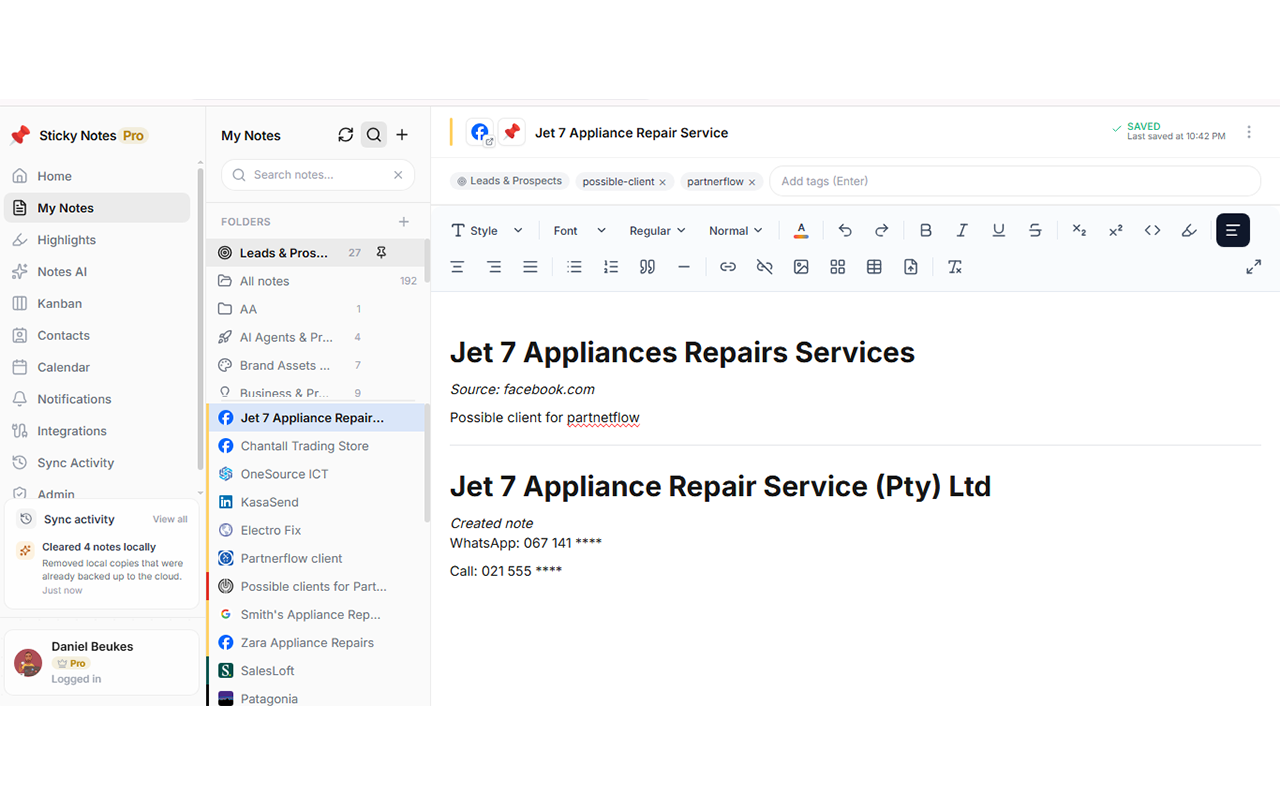
Task: Click View all in Sync activity
Action: click(170, 520)
